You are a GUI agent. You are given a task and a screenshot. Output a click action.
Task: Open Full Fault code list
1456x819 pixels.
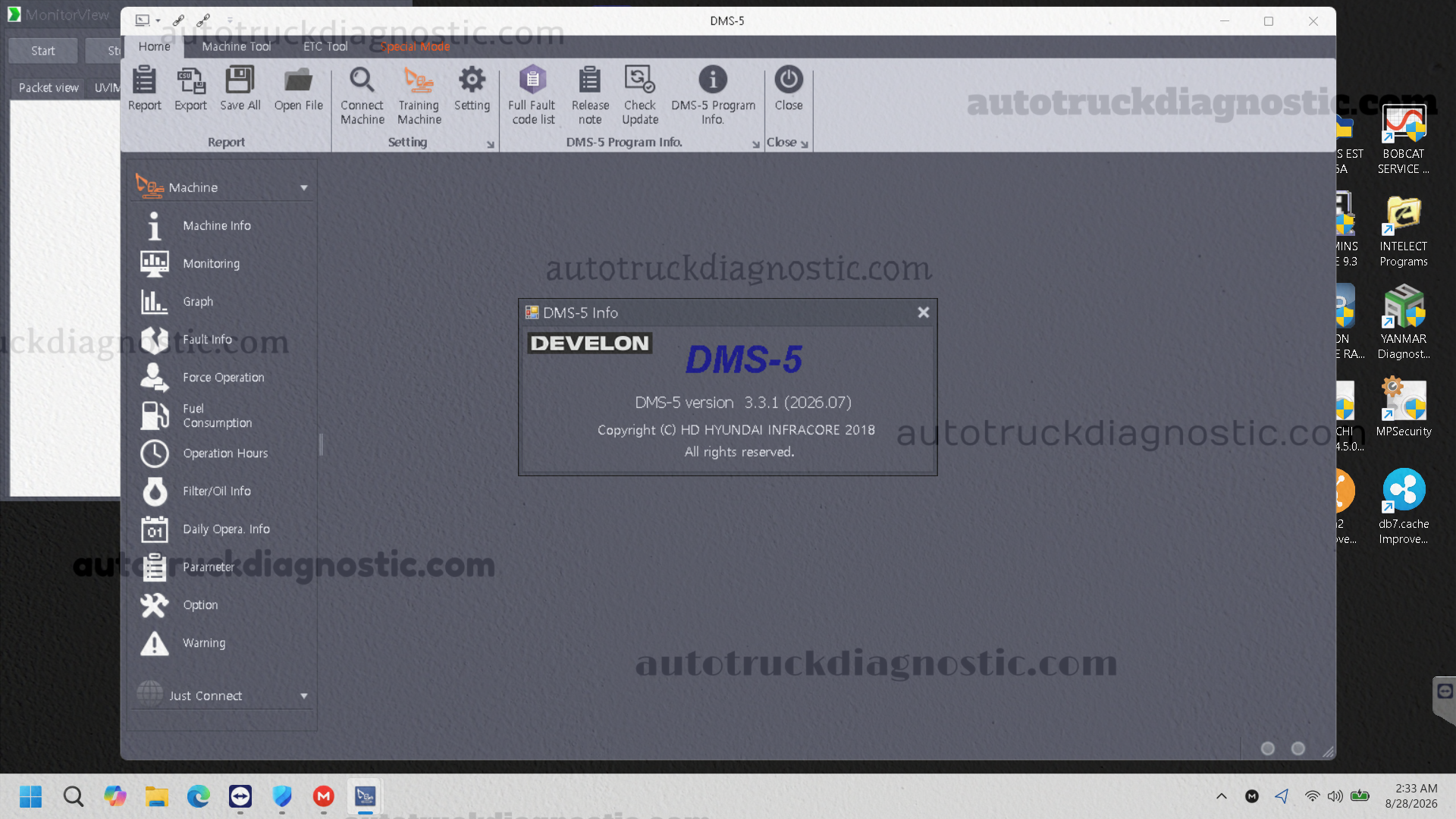click(532, 96)
